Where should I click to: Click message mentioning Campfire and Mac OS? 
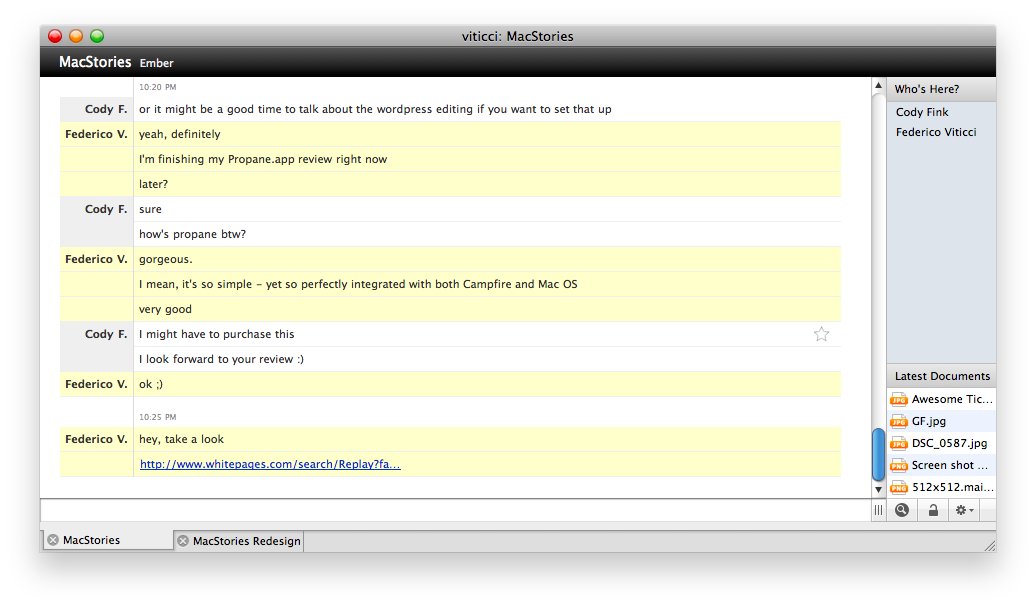(x=357, y=284)
